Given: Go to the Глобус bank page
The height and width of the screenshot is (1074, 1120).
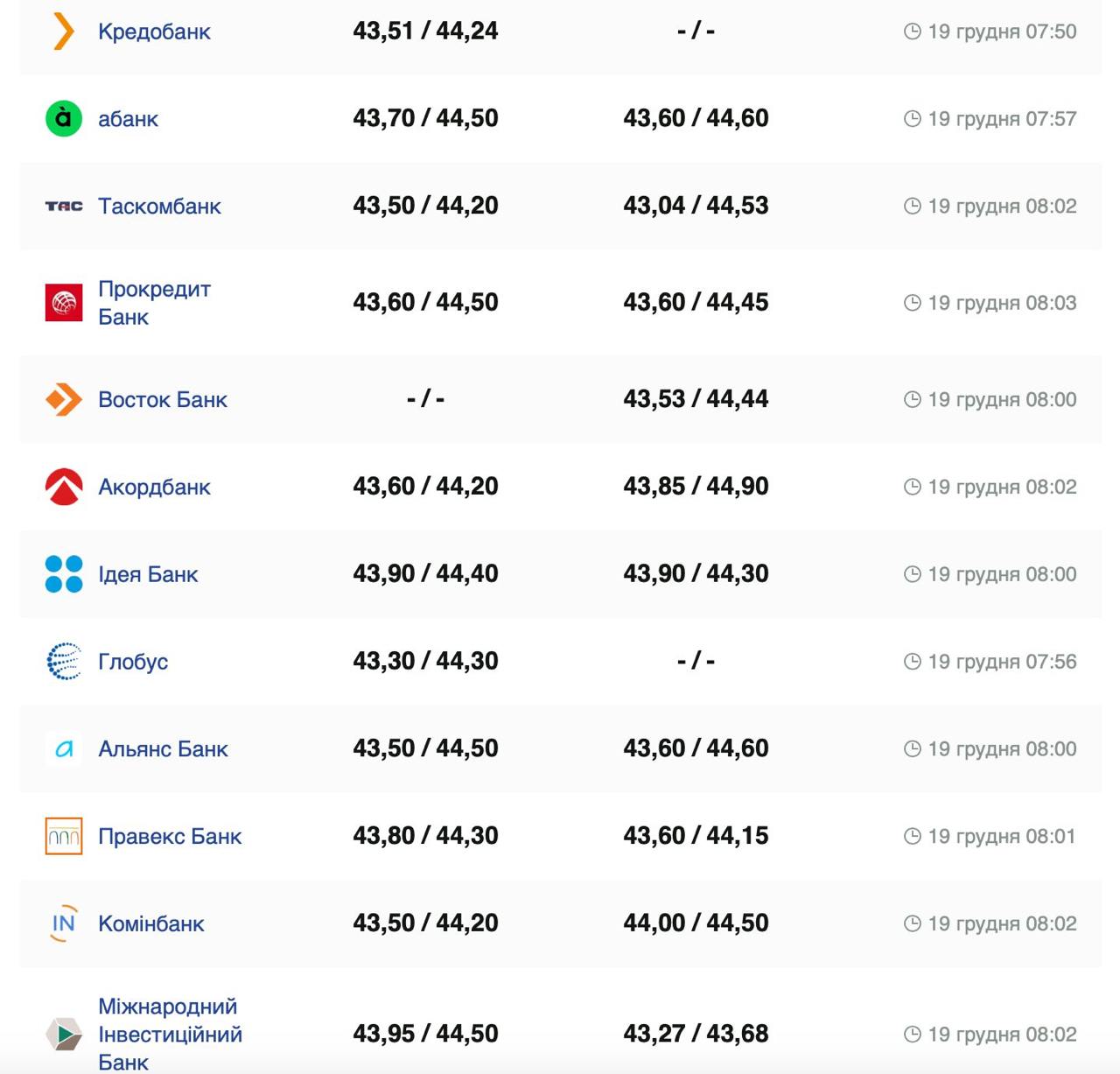Looking at the screenshot, I should point(133,662).
